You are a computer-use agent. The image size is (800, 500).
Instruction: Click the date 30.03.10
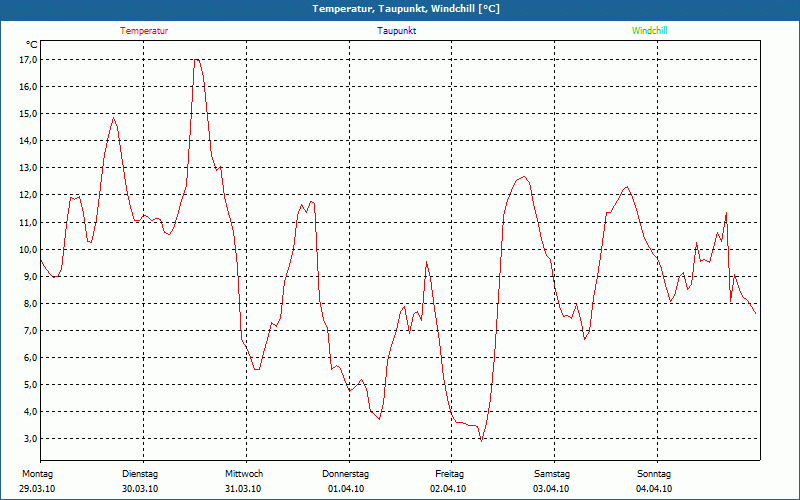[140, 489]
